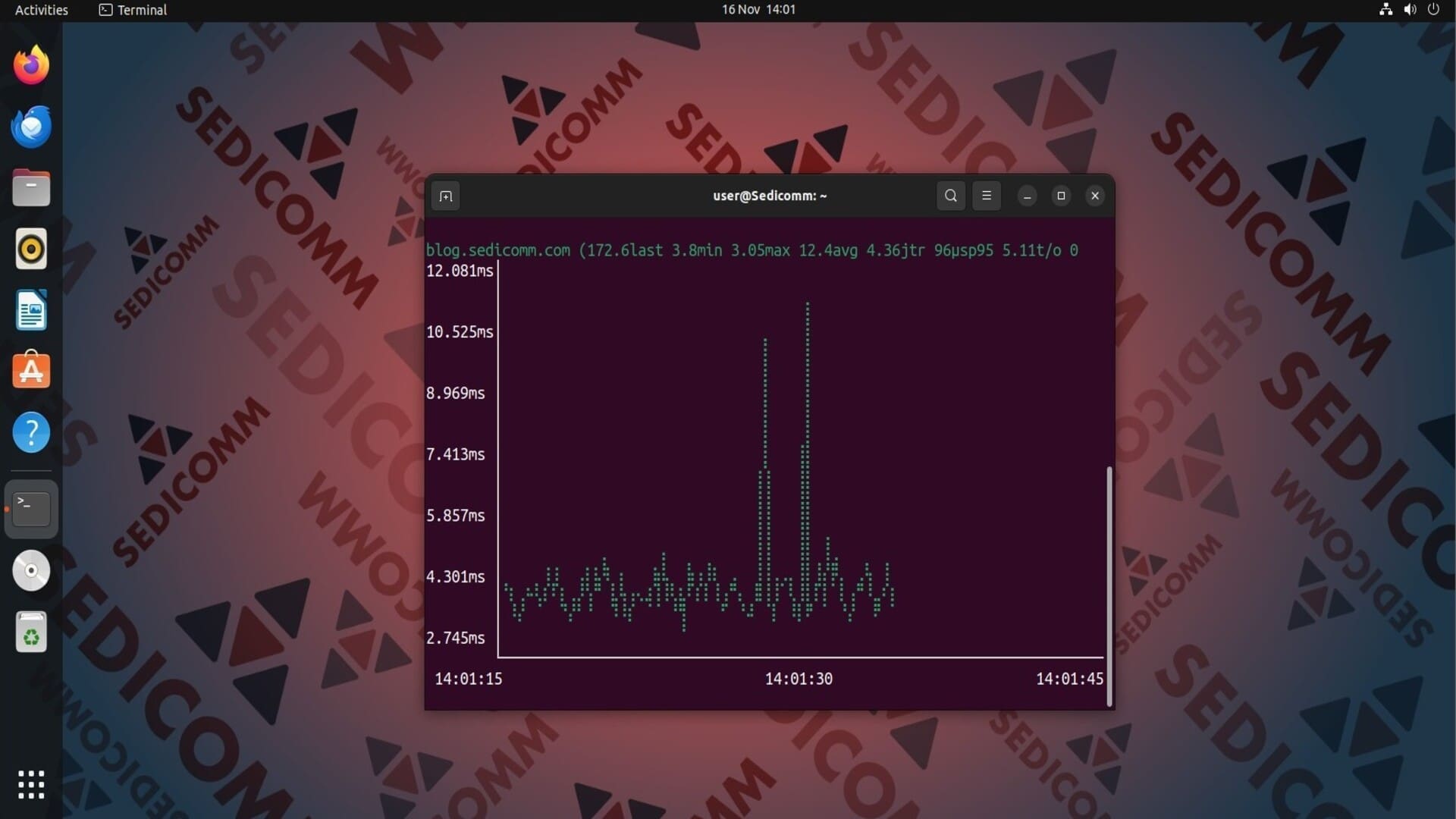Click the user@Sedicomm terminal title

coord(770,196)
